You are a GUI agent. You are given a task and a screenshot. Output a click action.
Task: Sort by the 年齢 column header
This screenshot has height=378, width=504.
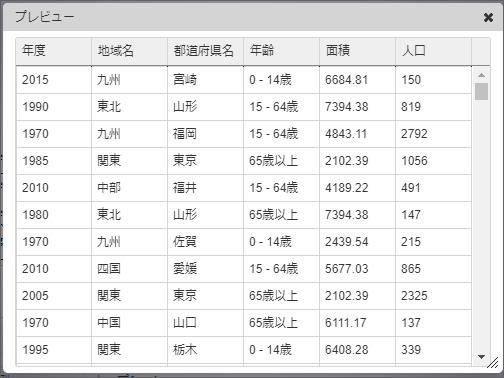pyautogui.click(x=281, y=51)
